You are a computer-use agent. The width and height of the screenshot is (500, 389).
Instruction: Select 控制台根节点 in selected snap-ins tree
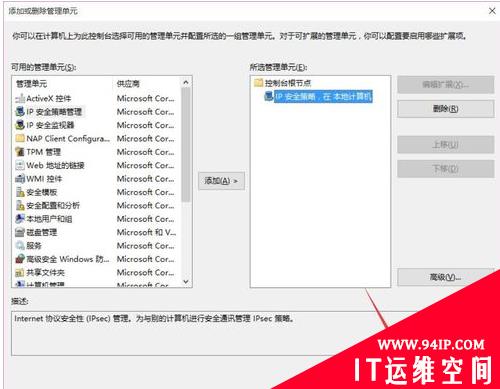288,83
